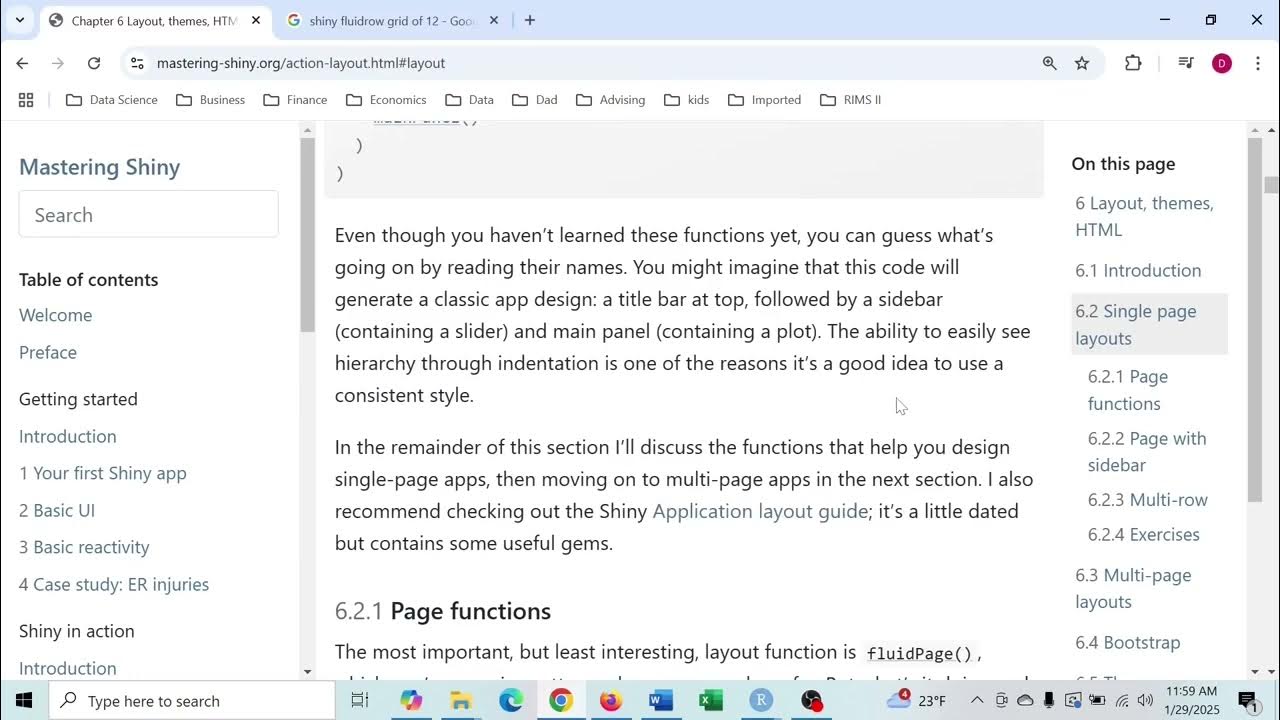1280x720 pixels.
Task: Open Microsoft Edge from the taskbar
Action: point(511,700)
